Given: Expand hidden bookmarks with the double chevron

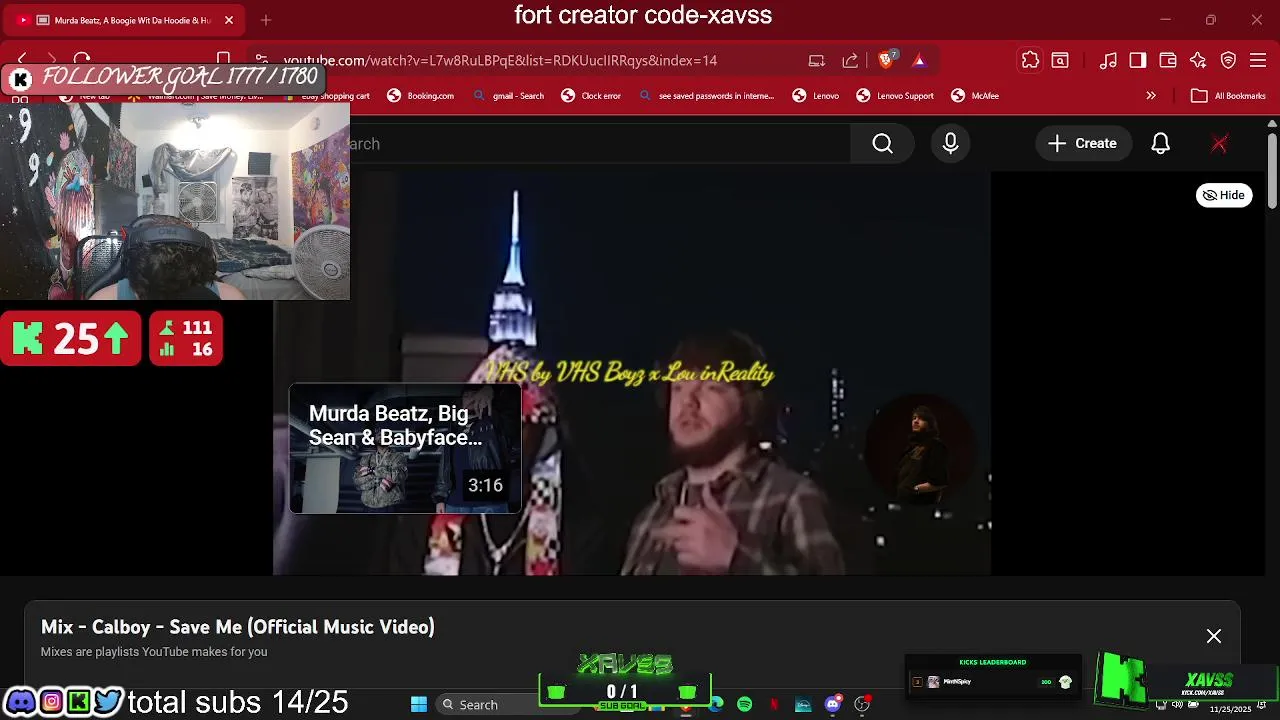Looking at the screenshot, I should (x=1151, y=96).
